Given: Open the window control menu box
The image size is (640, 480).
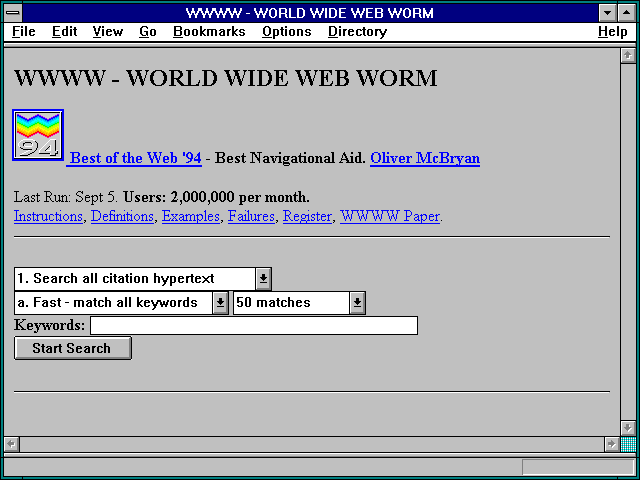Looking at the screenshot, I should pyautogui.click(x=13, y=13).
